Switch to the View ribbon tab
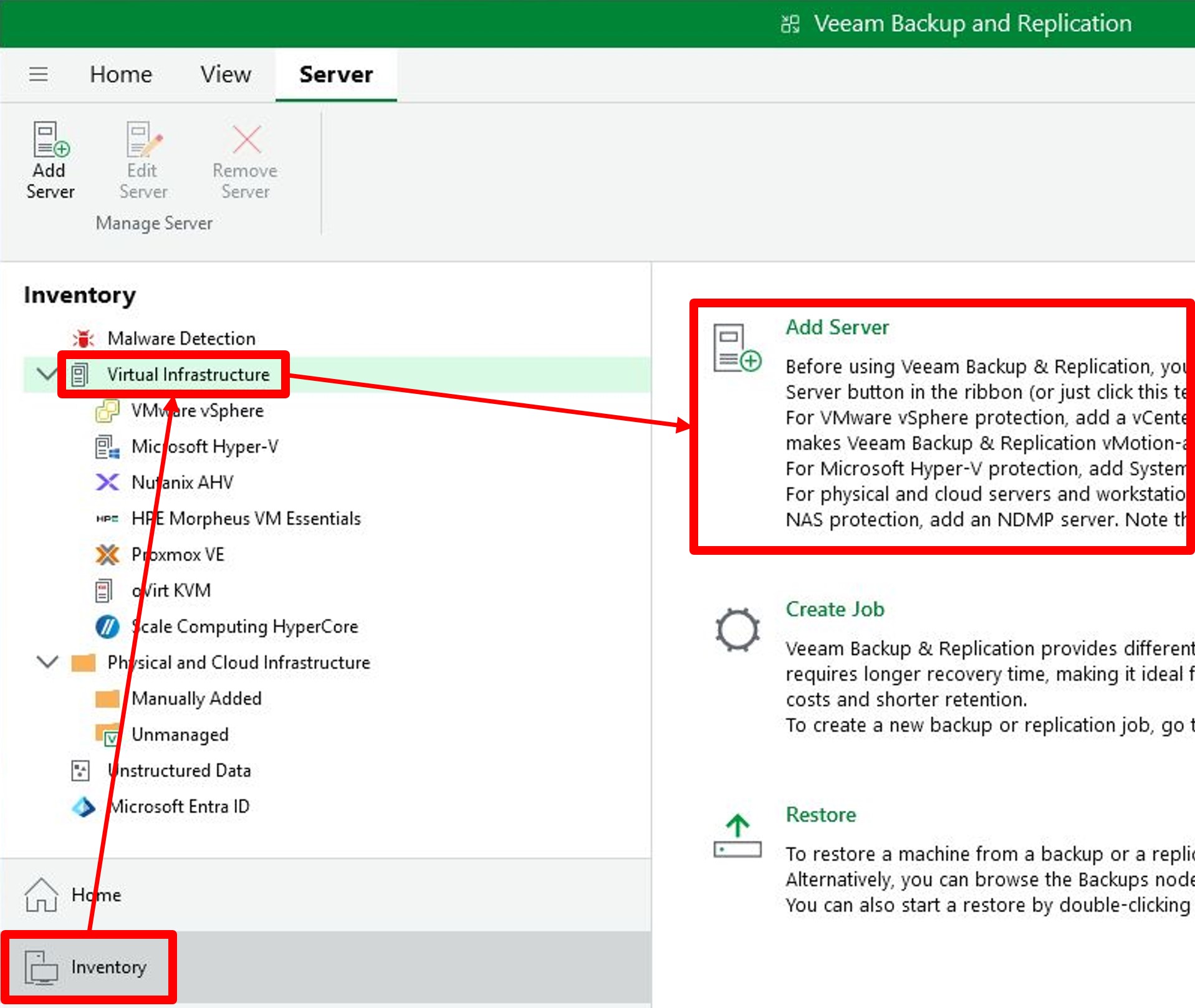The image size is (1195, 1008). click(226, 74)
